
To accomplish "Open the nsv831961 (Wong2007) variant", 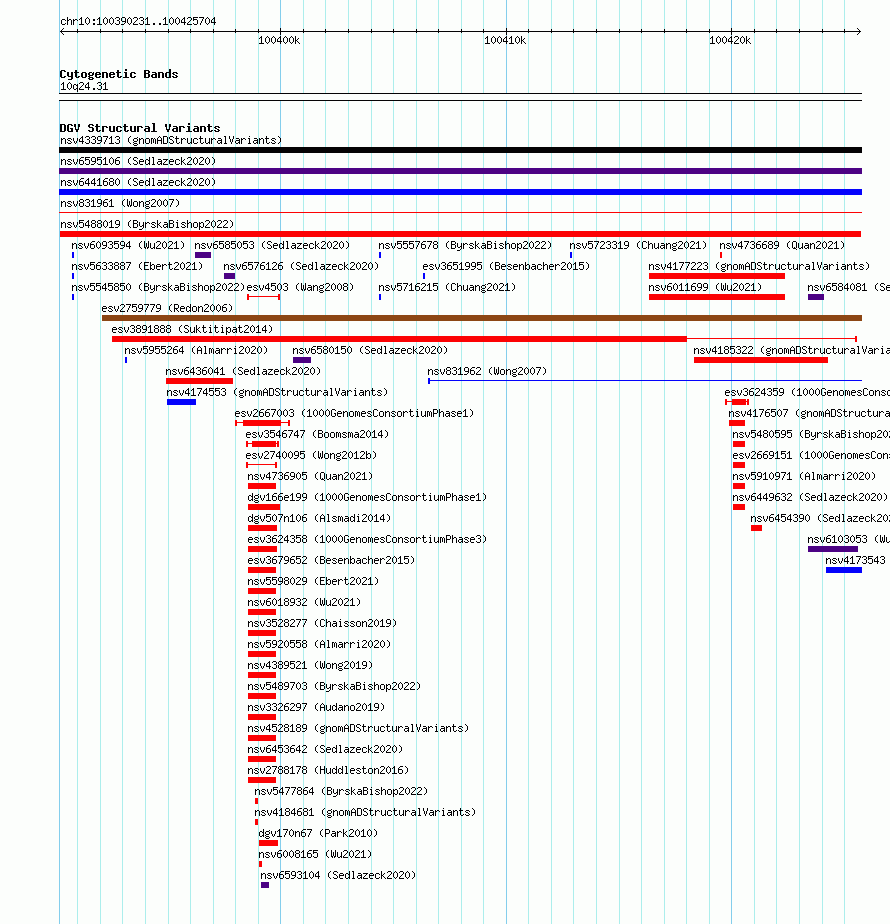I will (x=120, y=203).
